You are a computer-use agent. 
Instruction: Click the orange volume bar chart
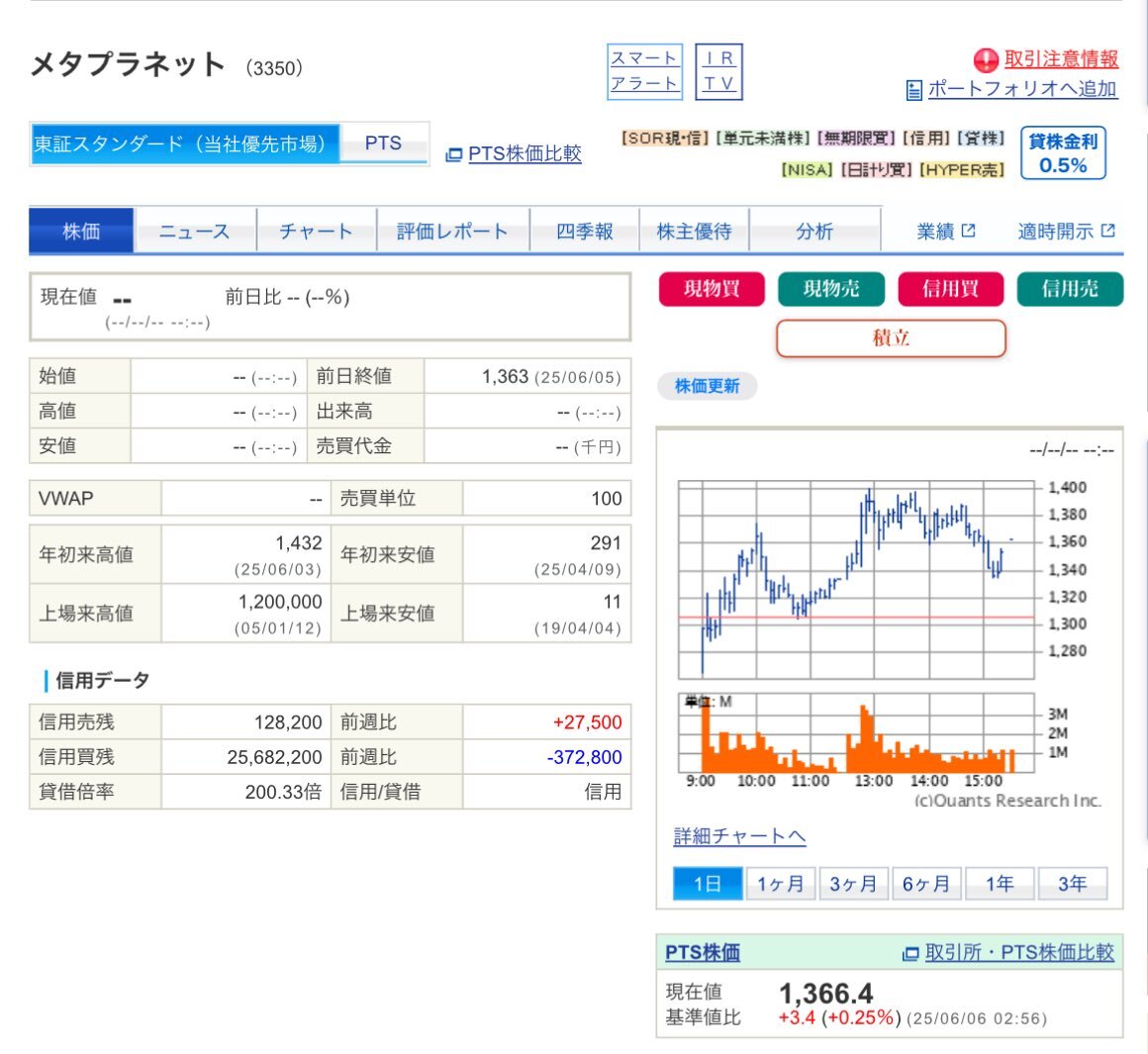point(856,732)
